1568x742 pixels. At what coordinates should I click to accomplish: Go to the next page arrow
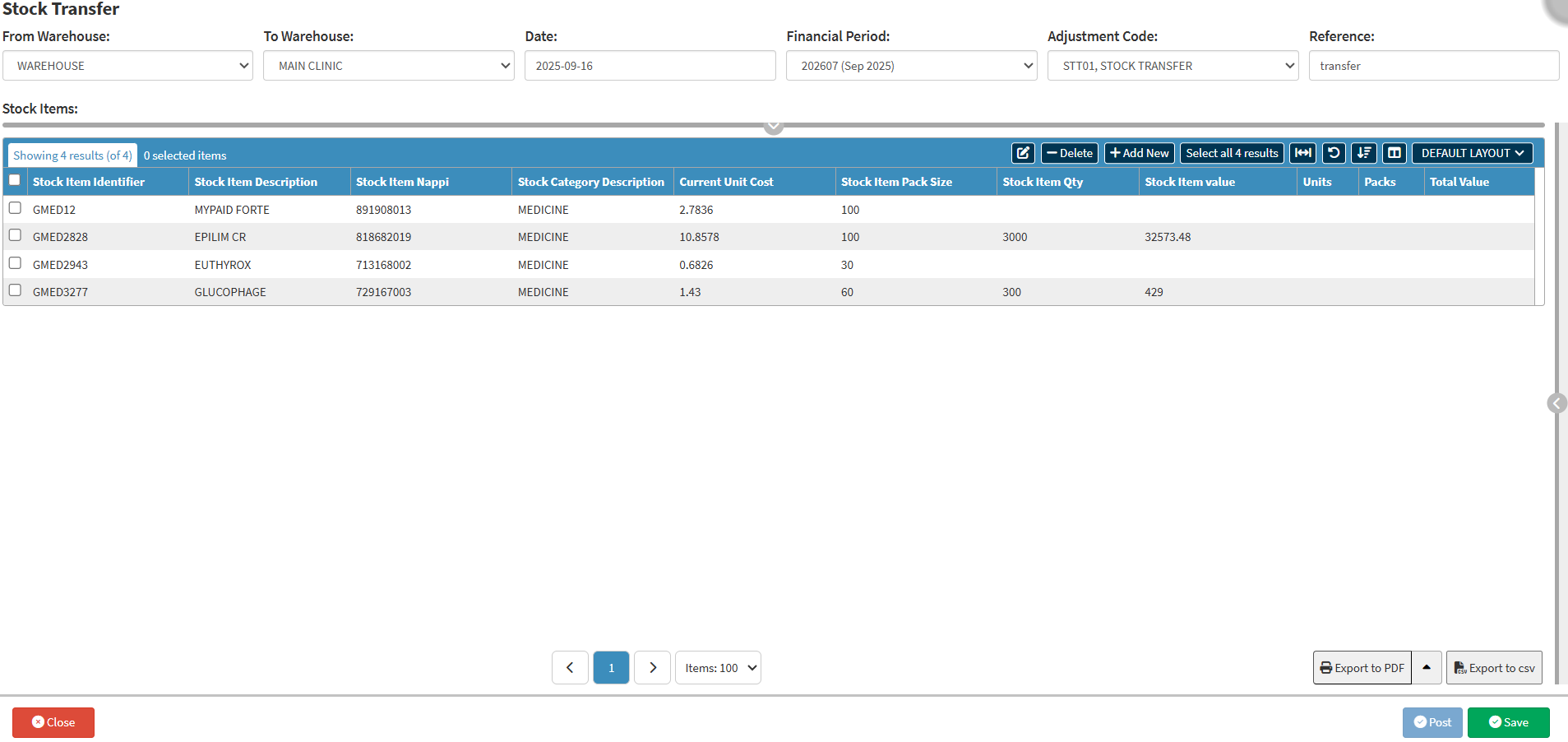click(653, 668)
